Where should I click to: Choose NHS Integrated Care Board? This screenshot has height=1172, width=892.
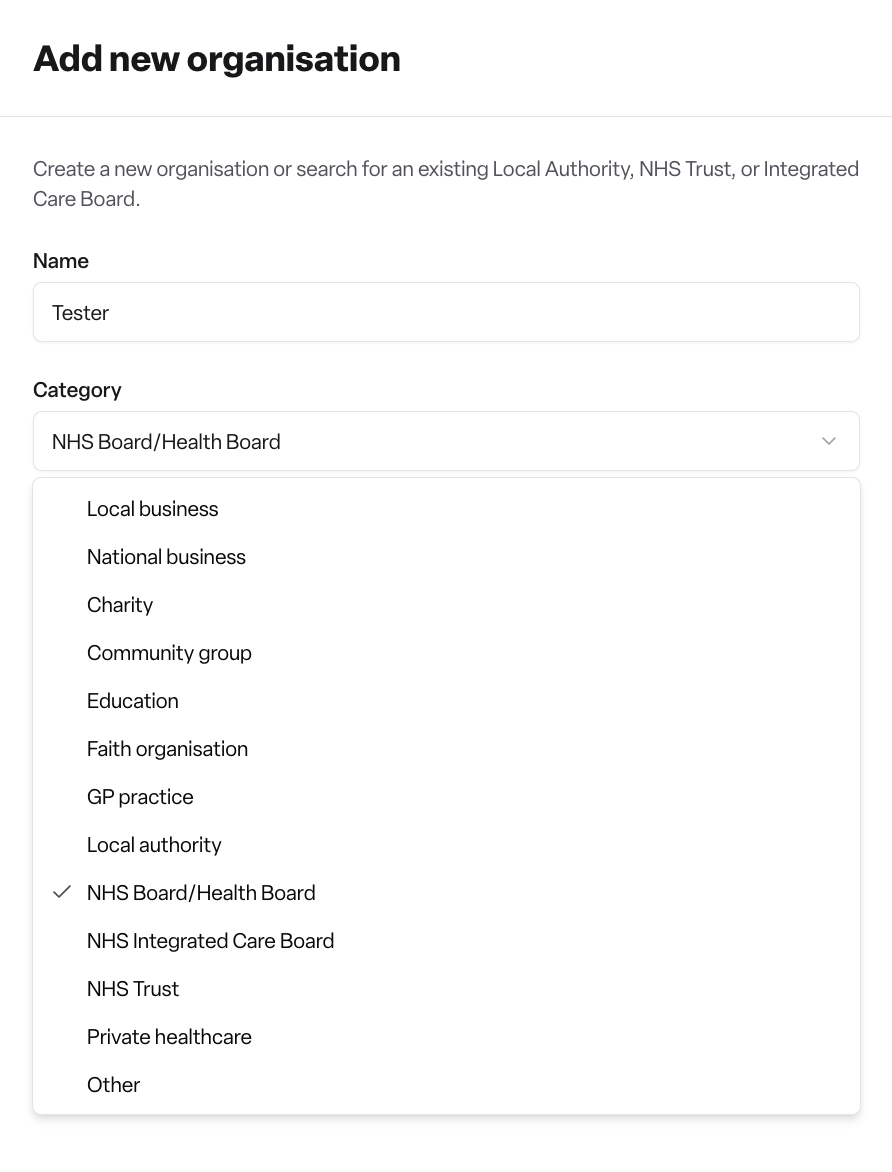pyautogui.click(x=446, y=940)
